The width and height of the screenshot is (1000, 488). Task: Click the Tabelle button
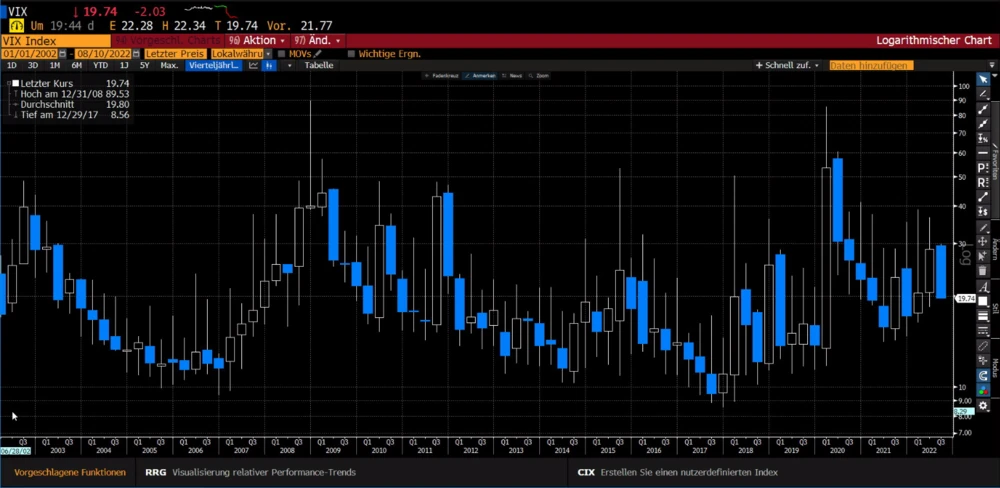coord(318,65)
